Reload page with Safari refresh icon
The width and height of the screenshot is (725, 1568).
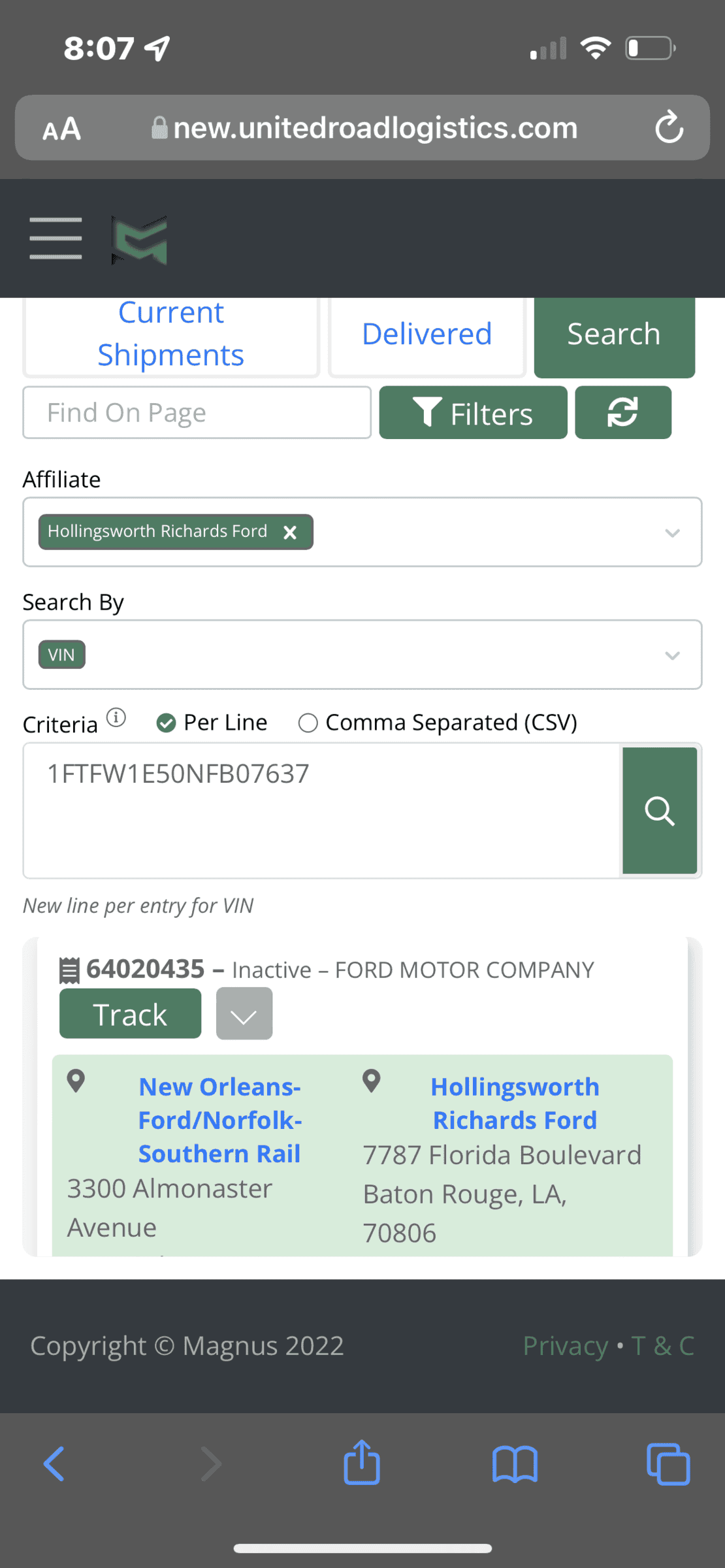coord(669,127)
